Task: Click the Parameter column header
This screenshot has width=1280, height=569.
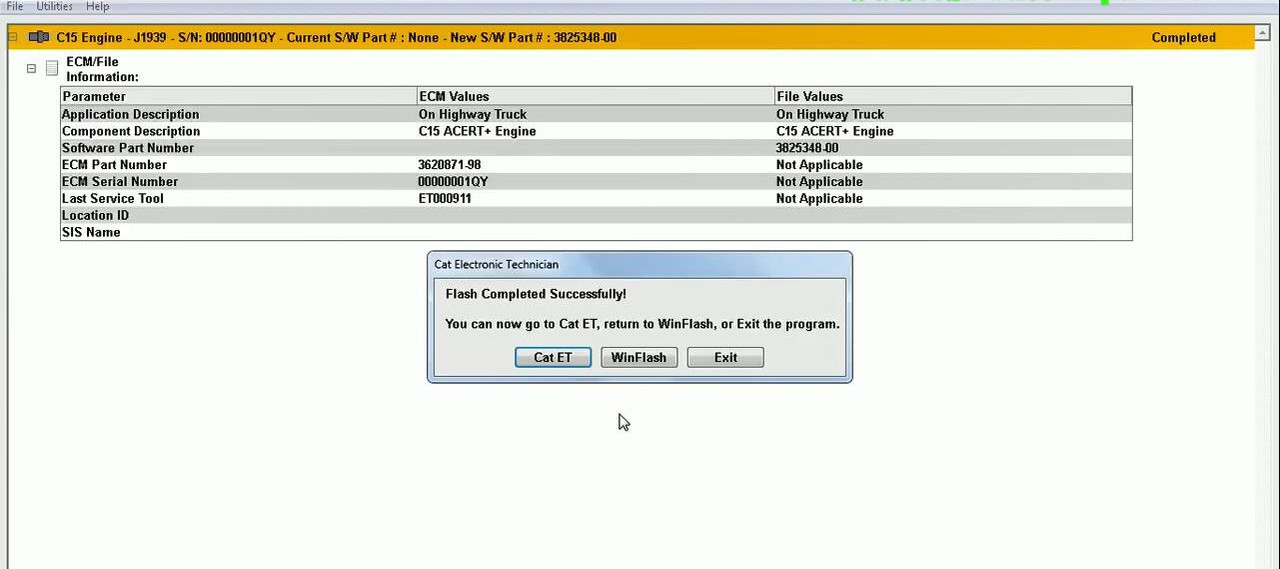Action: coord(239,96)
